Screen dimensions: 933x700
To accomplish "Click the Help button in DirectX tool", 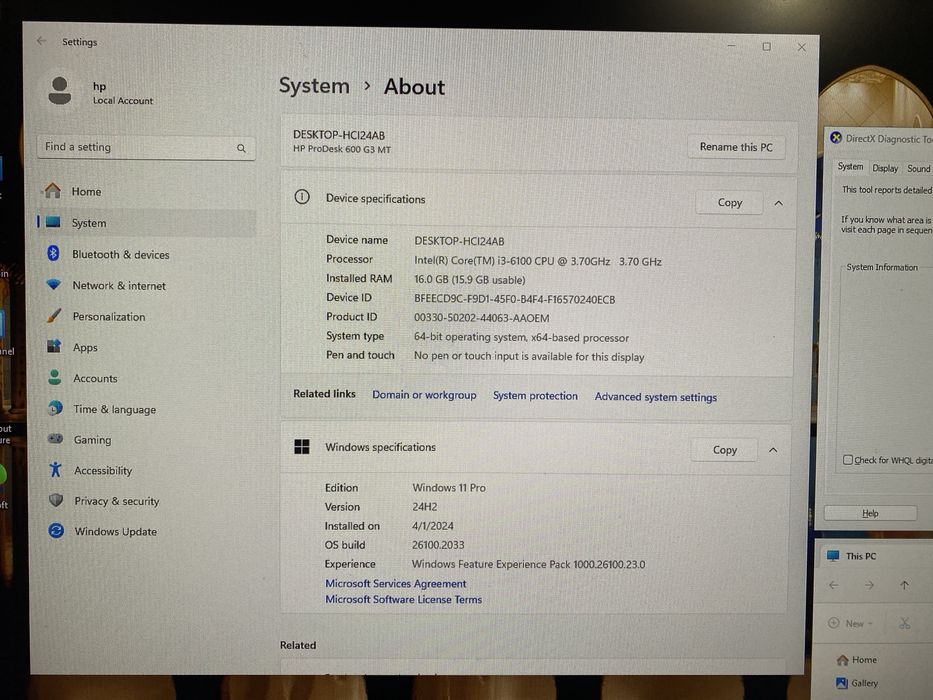I will coord(870,512).
